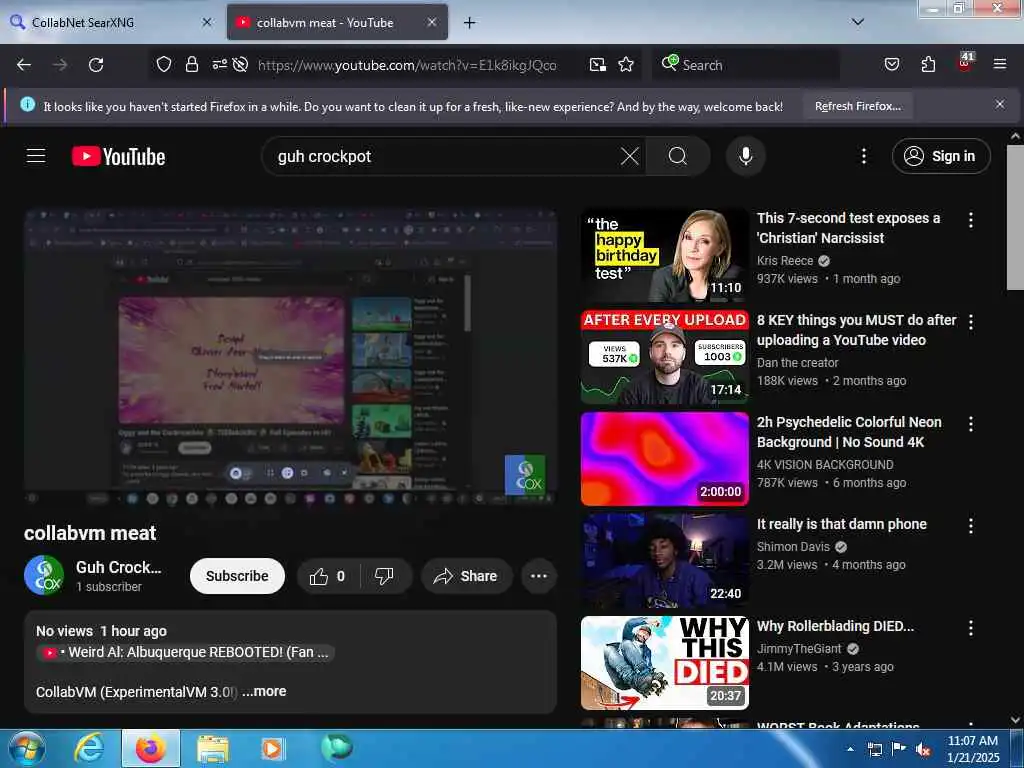1024x768 pixels.
Task: Open the site permissions icon in the address bar
Action: (x=219, y=64)
